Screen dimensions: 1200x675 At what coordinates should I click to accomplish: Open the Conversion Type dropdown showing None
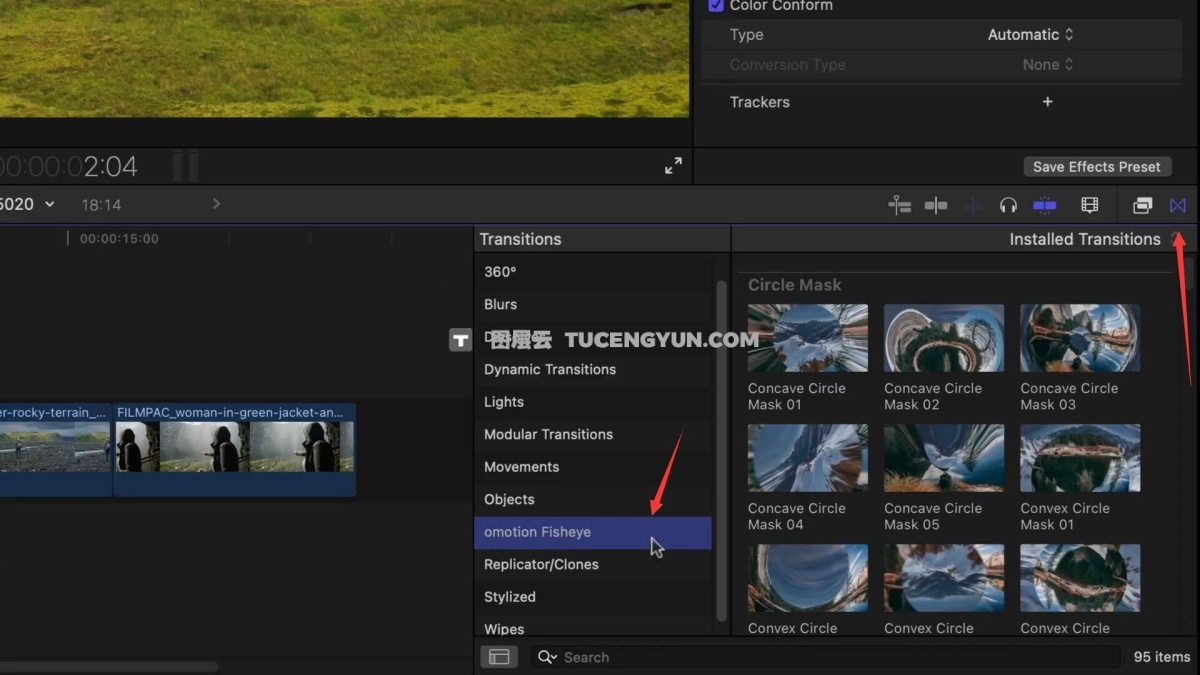pos(1048,65)
